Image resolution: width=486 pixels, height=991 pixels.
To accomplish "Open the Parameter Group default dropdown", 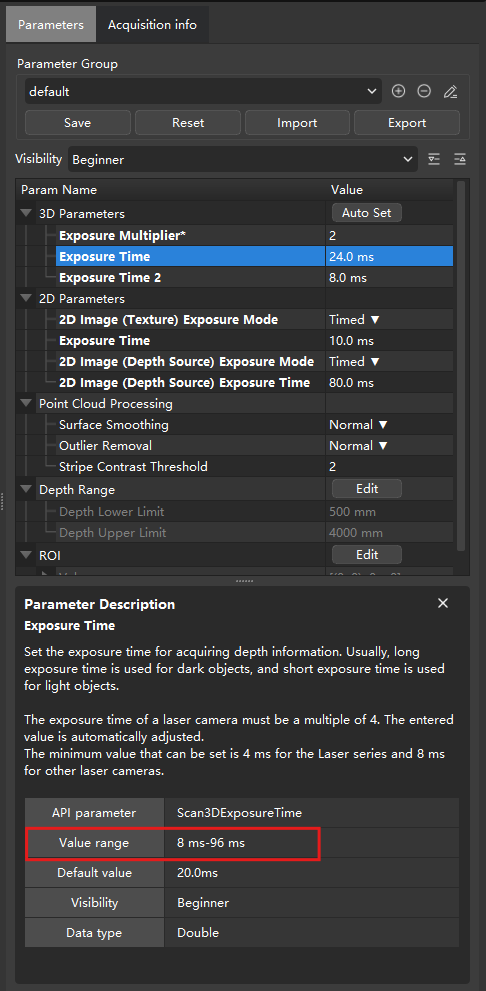I will 204,92.
